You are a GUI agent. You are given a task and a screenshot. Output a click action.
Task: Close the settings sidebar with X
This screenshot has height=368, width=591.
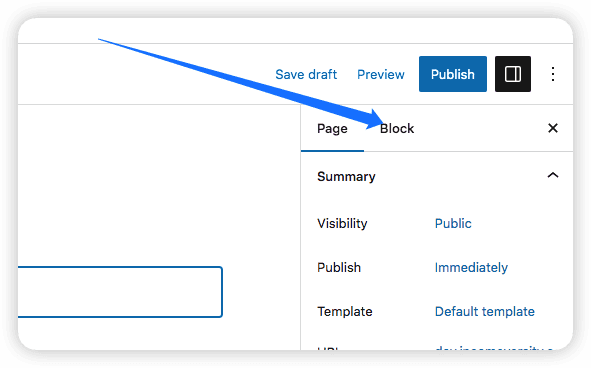point(553,128)
